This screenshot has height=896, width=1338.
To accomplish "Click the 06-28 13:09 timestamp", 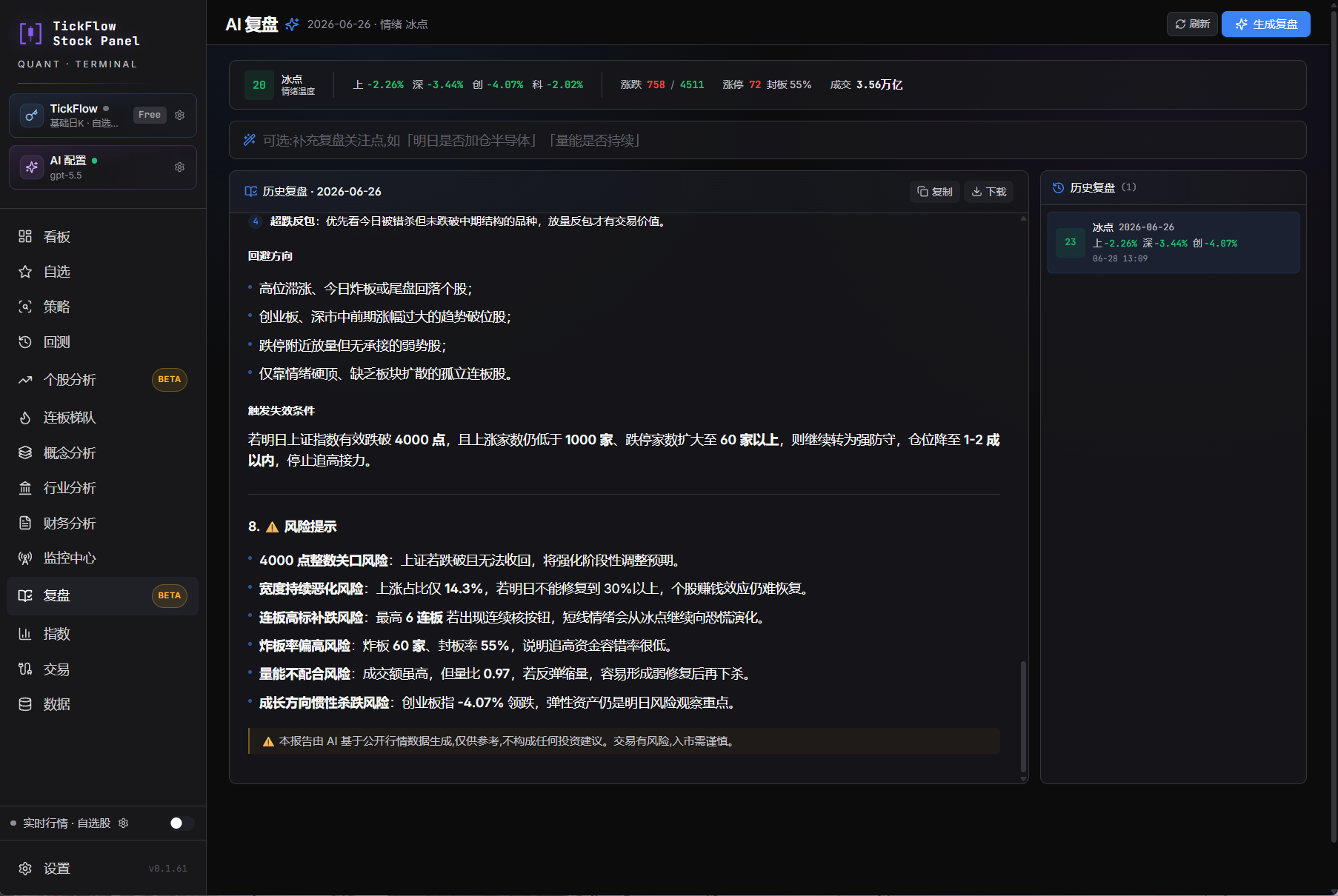I will 1120,259.
